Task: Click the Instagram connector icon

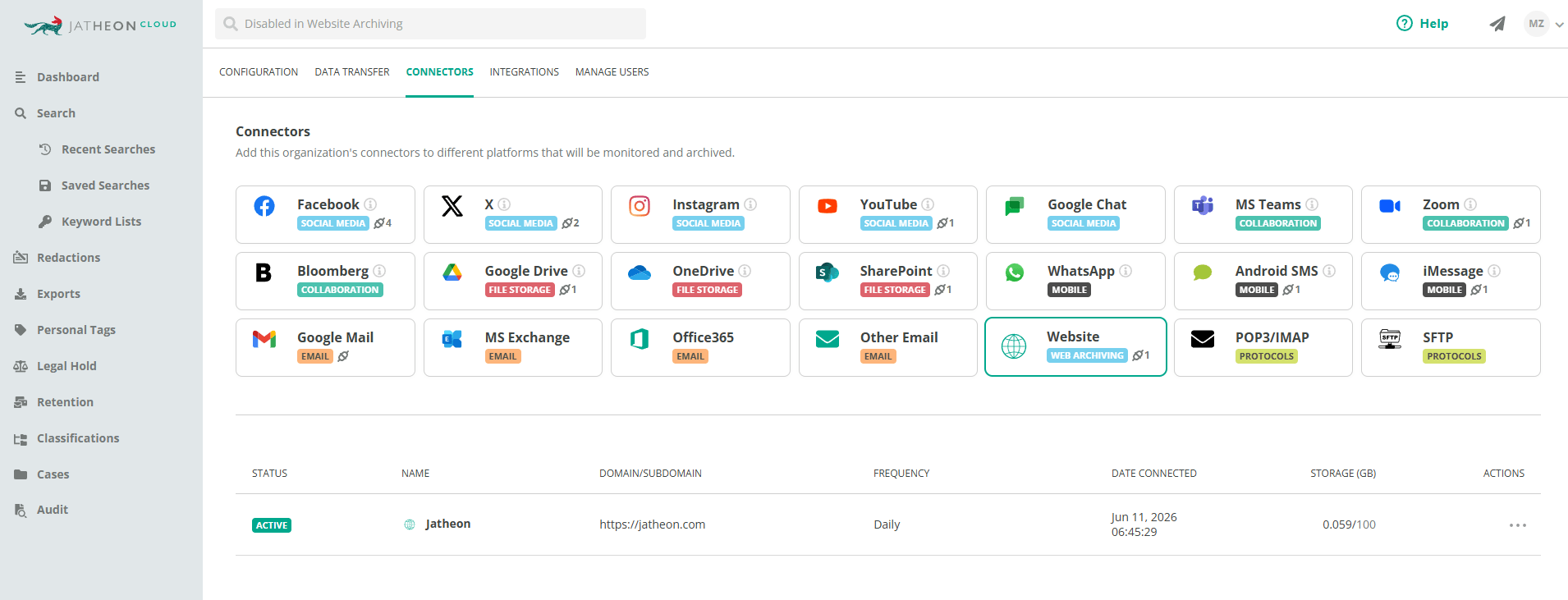Action: (x=640, y=206)
